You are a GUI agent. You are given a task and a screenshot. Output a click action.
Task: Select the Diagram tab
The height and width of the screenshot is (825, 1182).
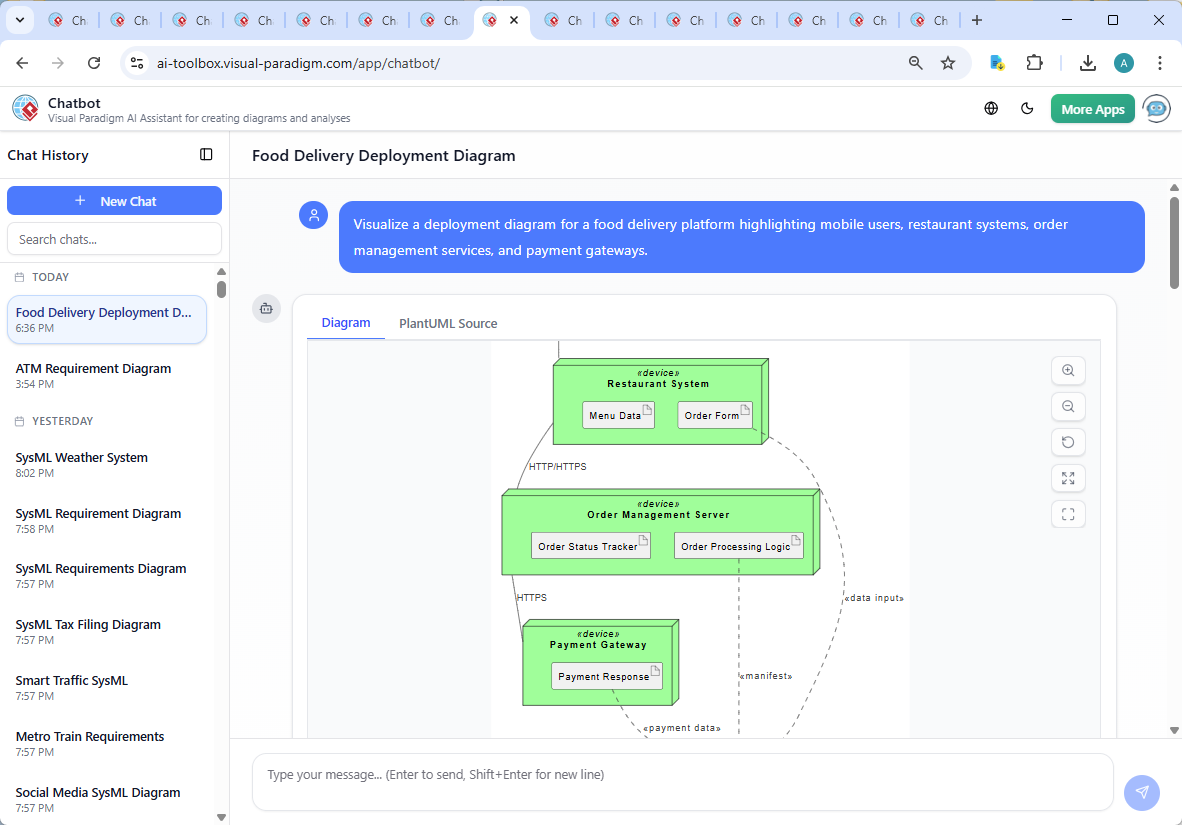point(346,322)
